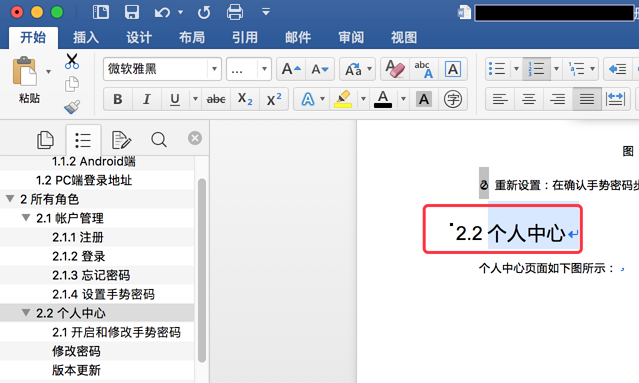
Task: Click the Decrease font size icon
Action: click(x=320, y=69)
